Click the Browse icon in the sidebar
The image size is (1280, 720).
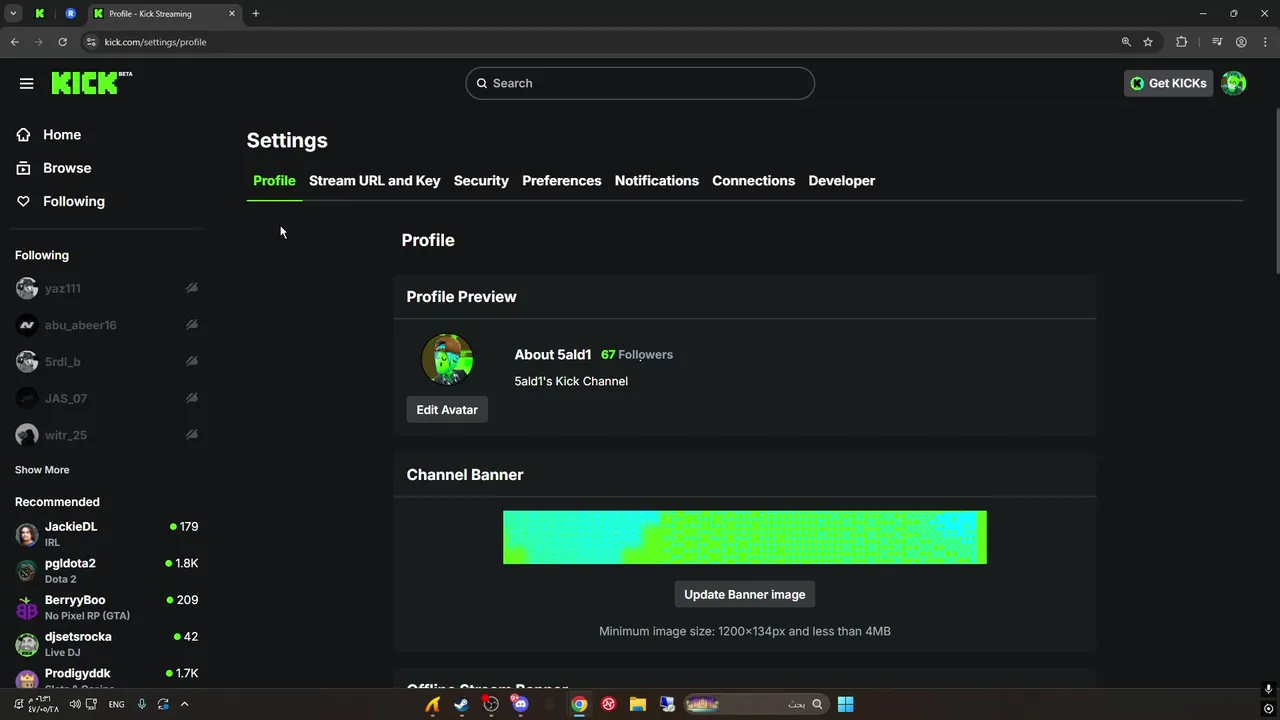point(23,168)
